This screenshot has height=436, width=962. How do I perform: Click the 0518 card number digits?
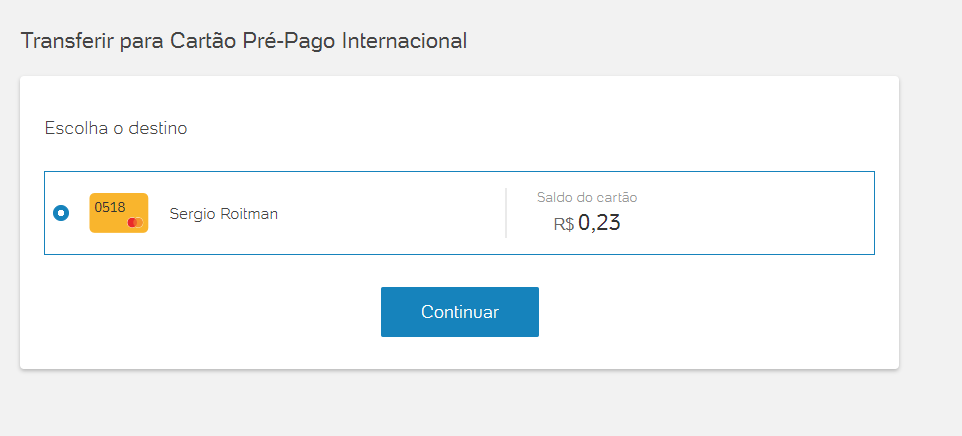point(110,207)
